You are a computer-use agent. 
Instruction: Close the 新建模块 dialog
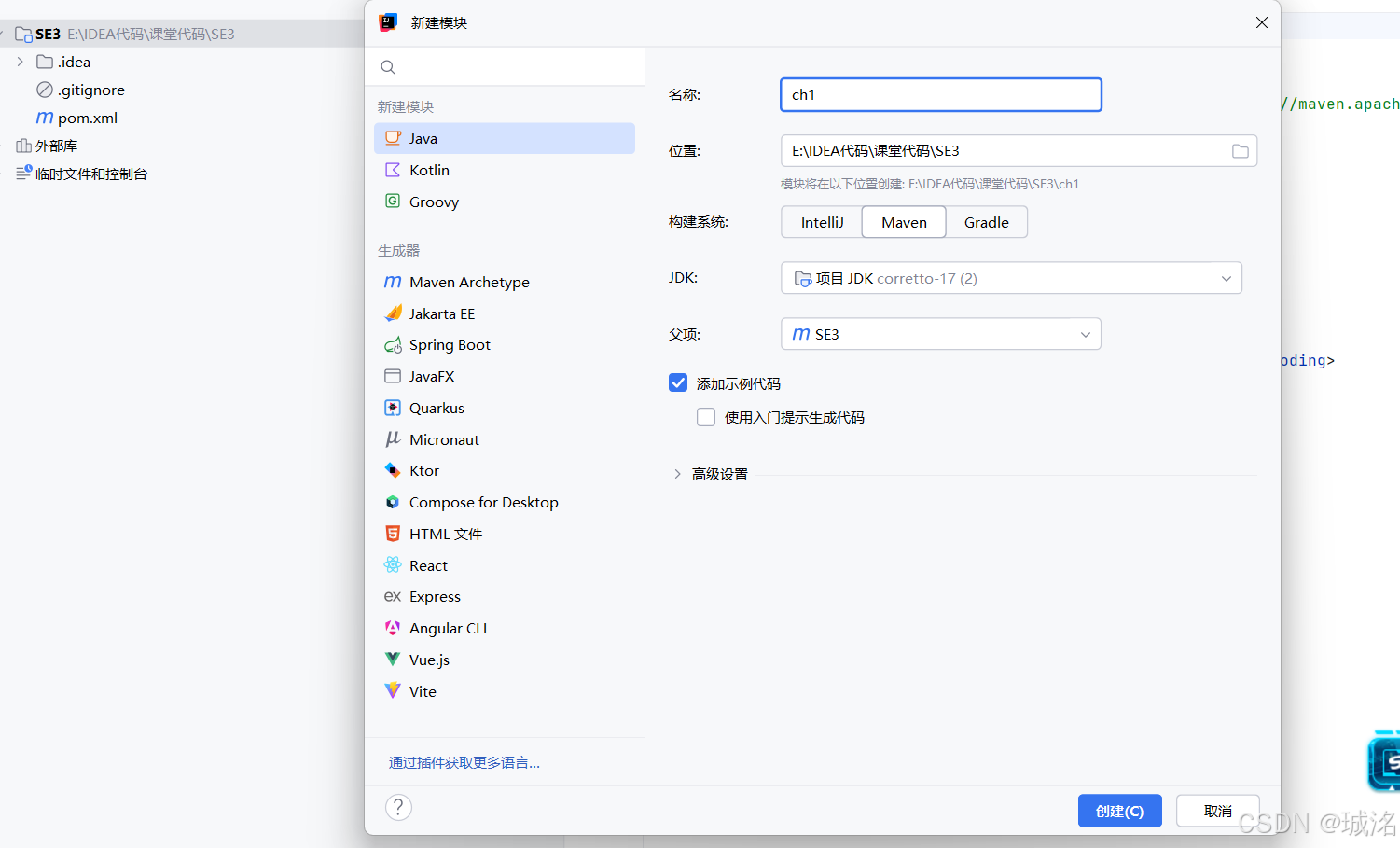point(1262,22)
